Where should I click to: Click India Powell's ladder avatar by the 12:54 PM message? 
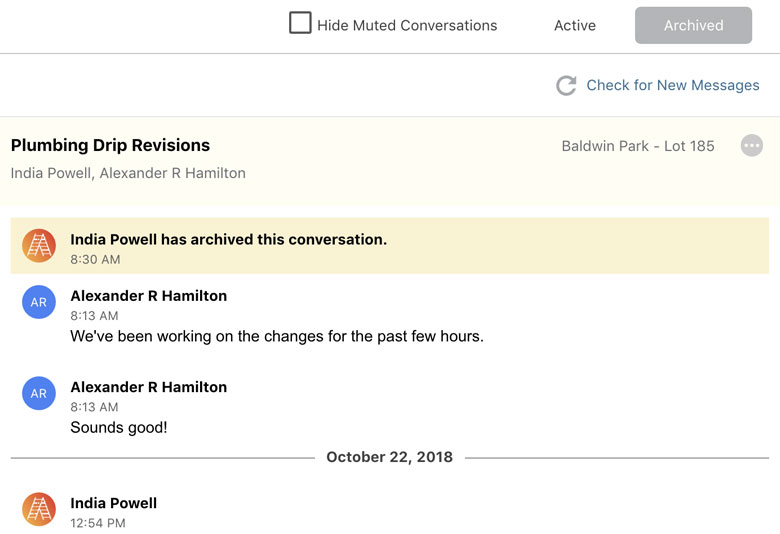click(x=39, y=509)
